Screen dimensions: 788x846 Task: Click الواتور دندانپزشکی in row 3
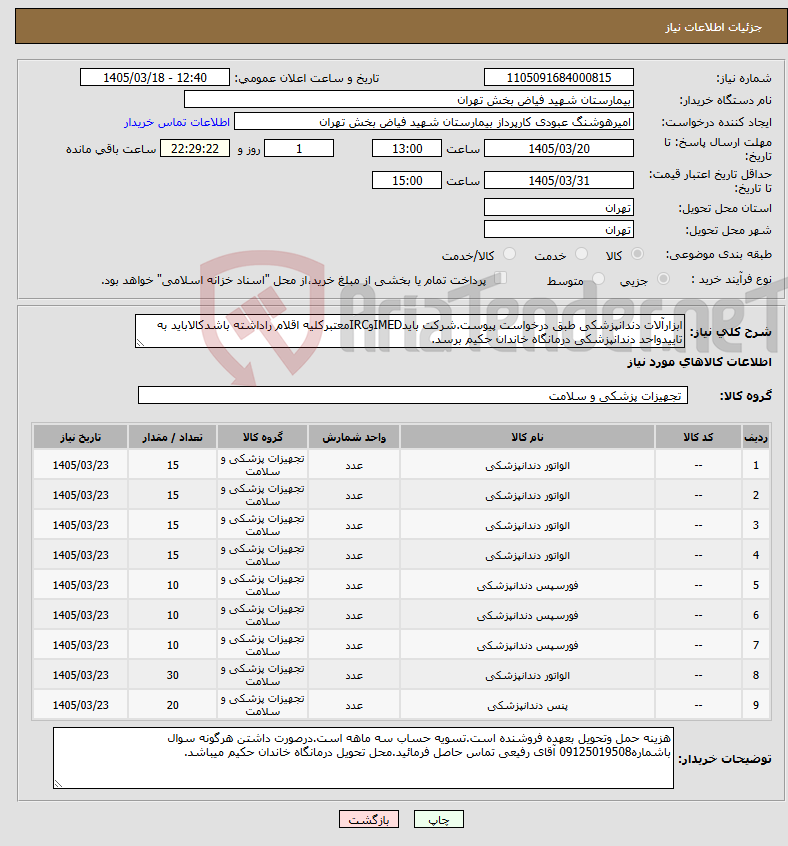[x=527, y=525]
